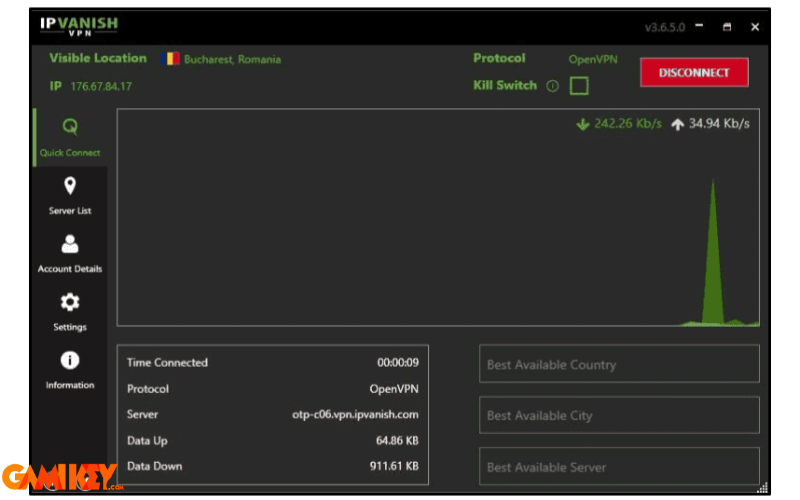Click the Bucharest, Romania location text
The width and height of the screenshot is (800, 500).
pos(232,60)
